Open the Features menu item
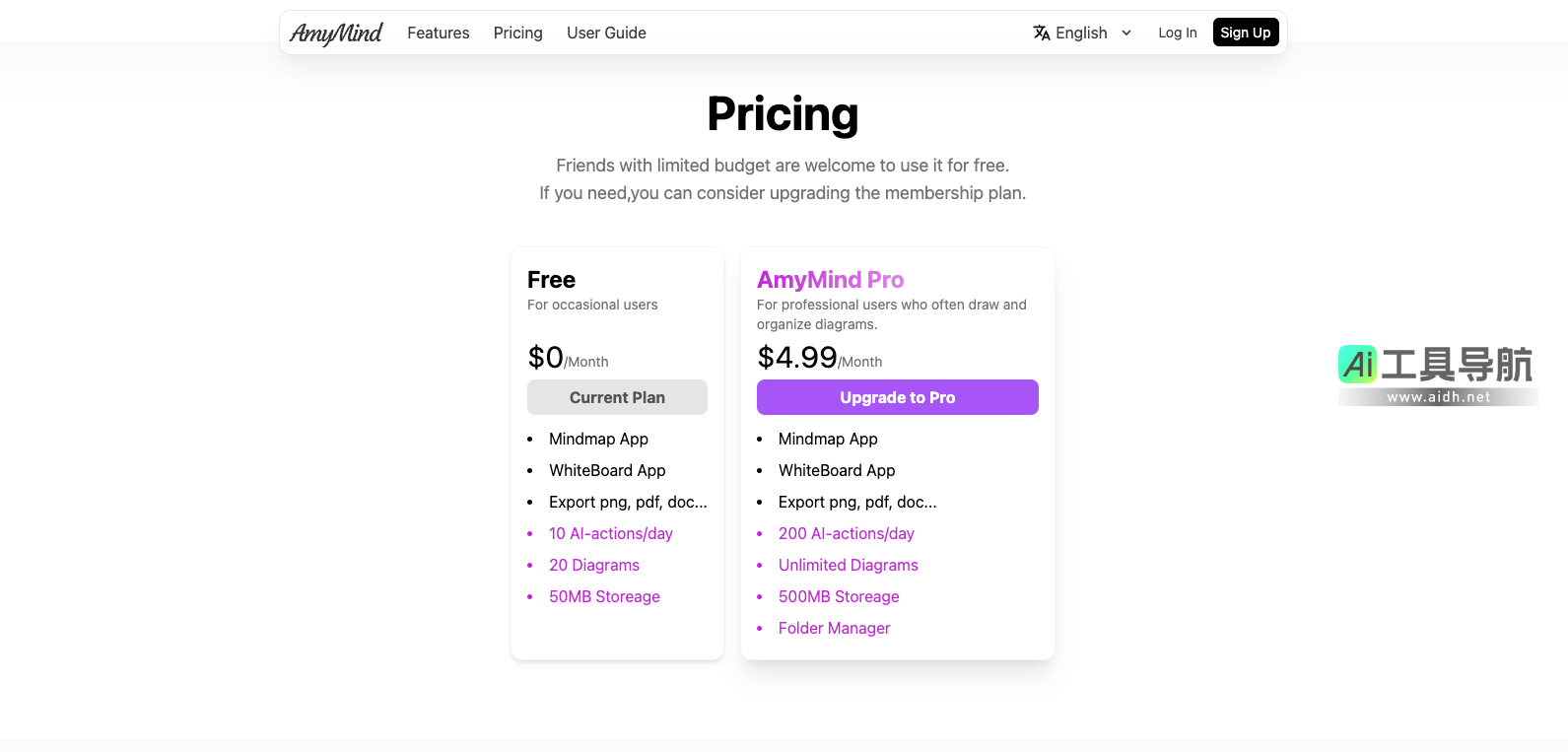1568x752 pixels. pos(439,33)
